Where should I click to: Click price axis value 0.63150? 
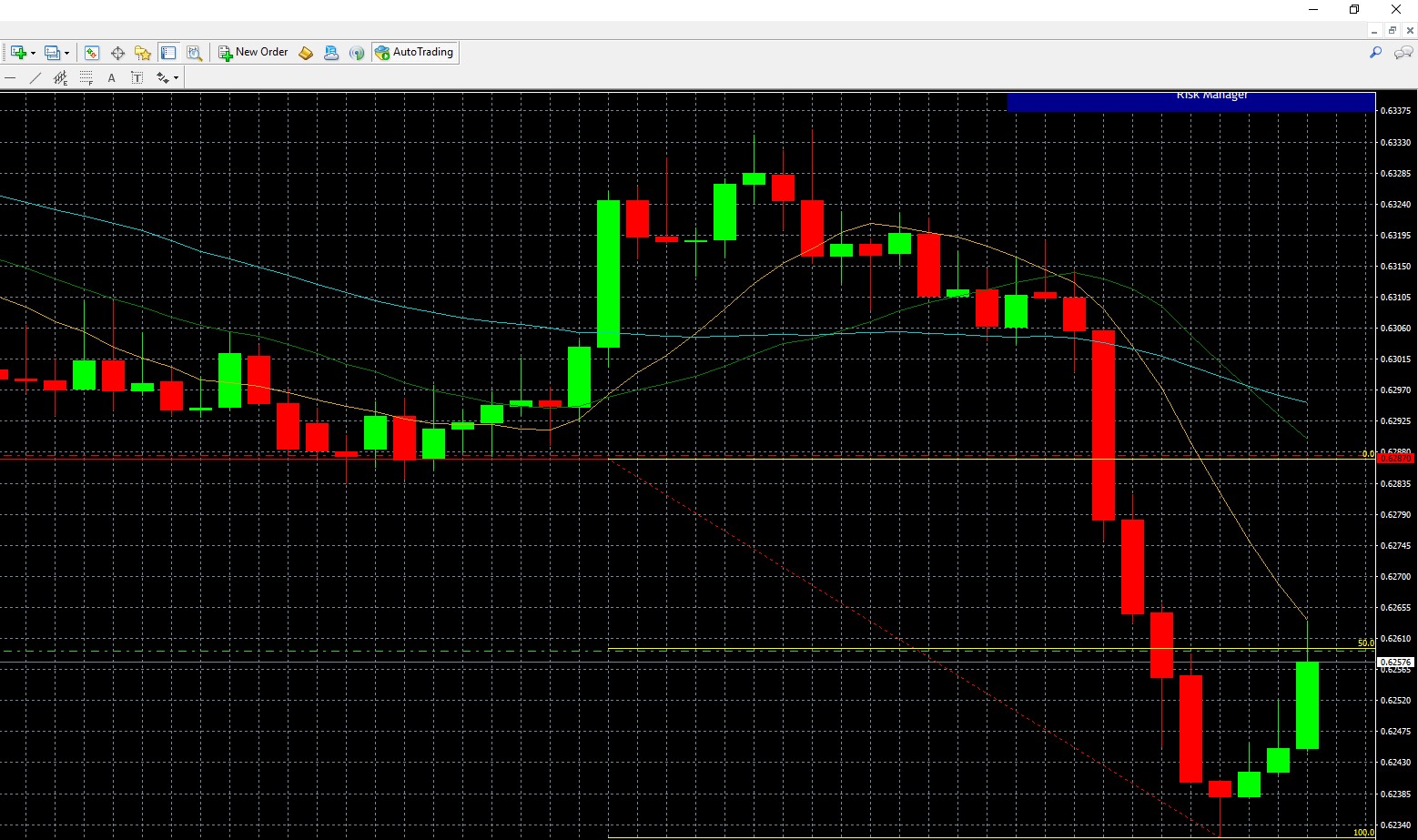tap(1396, 267)
